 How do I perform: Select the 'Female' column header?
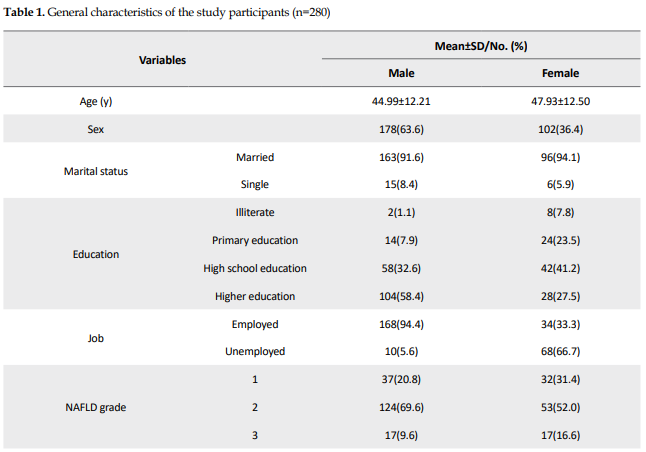[x=560, y=73]
